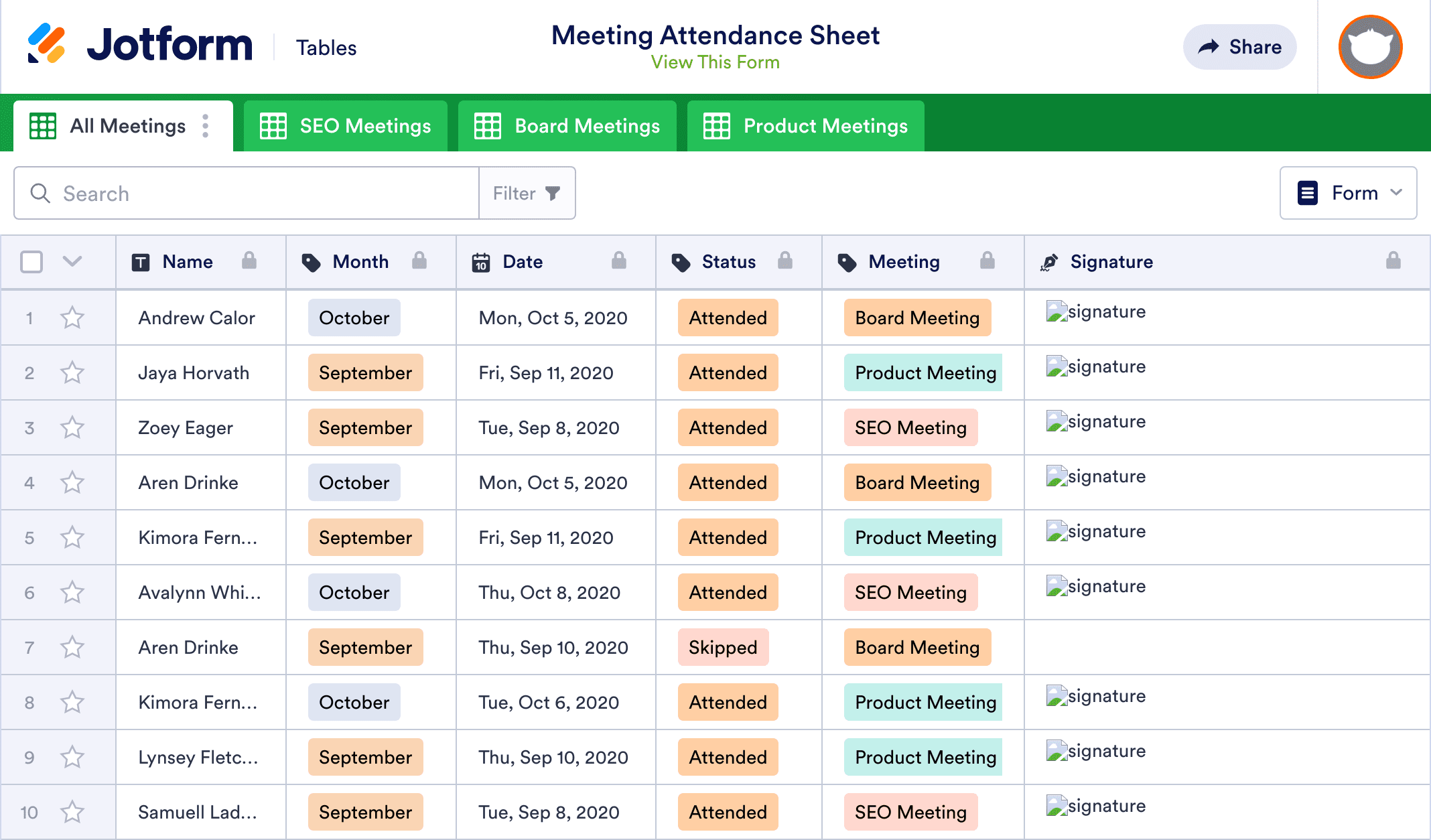Click the Filter funnel button
Image resolution: width=1431 pixels, height=840 pixels.
point(527,194)
